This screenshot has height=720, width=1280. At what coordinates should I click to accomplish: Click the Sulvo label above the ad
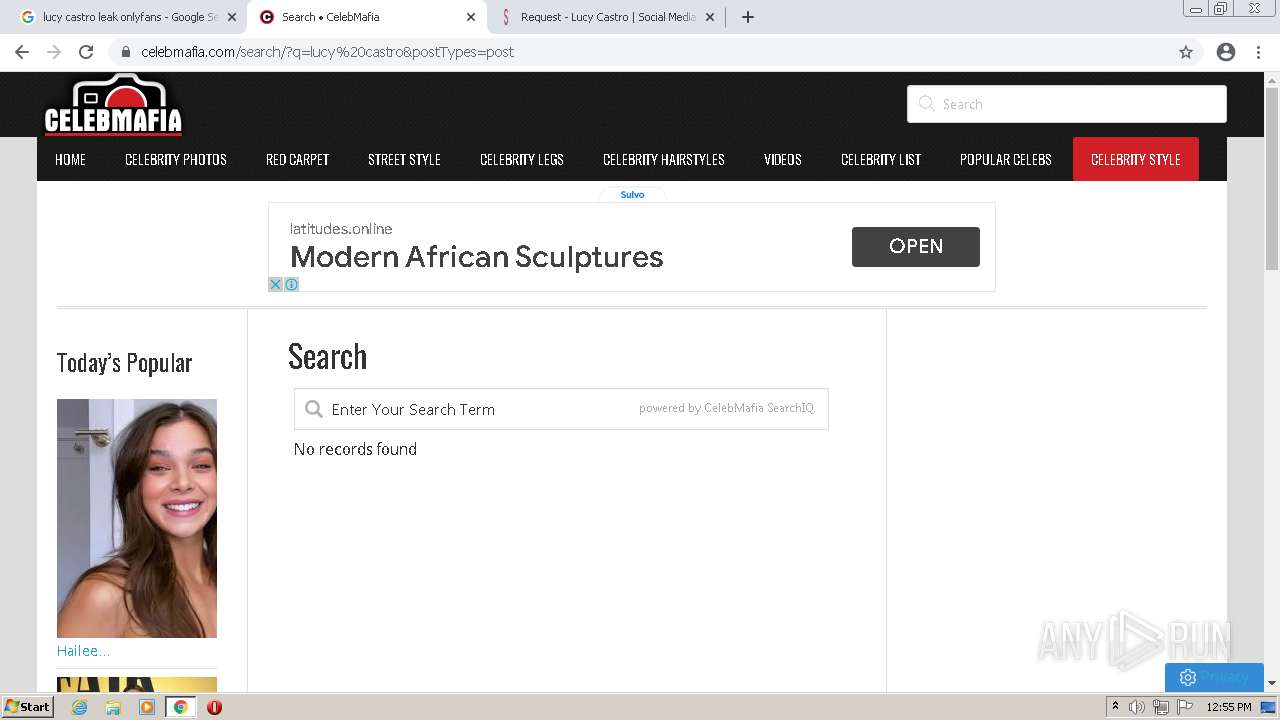632,194
